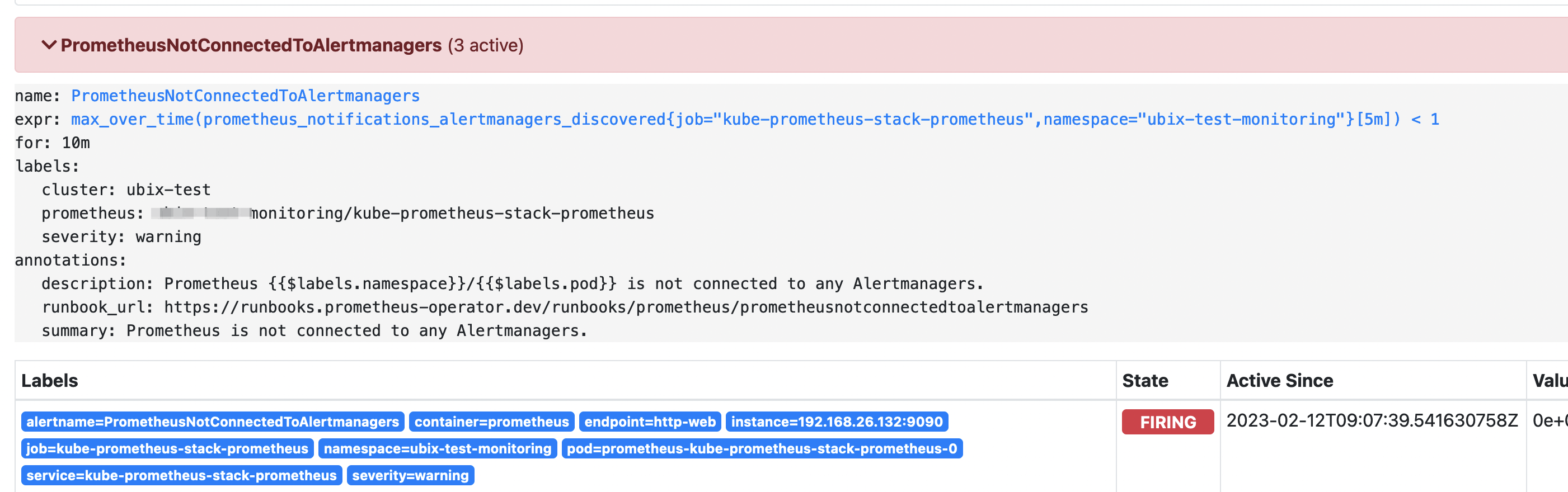
Task: Click the container=prometheus label badge
Action: tap(492, 421)
